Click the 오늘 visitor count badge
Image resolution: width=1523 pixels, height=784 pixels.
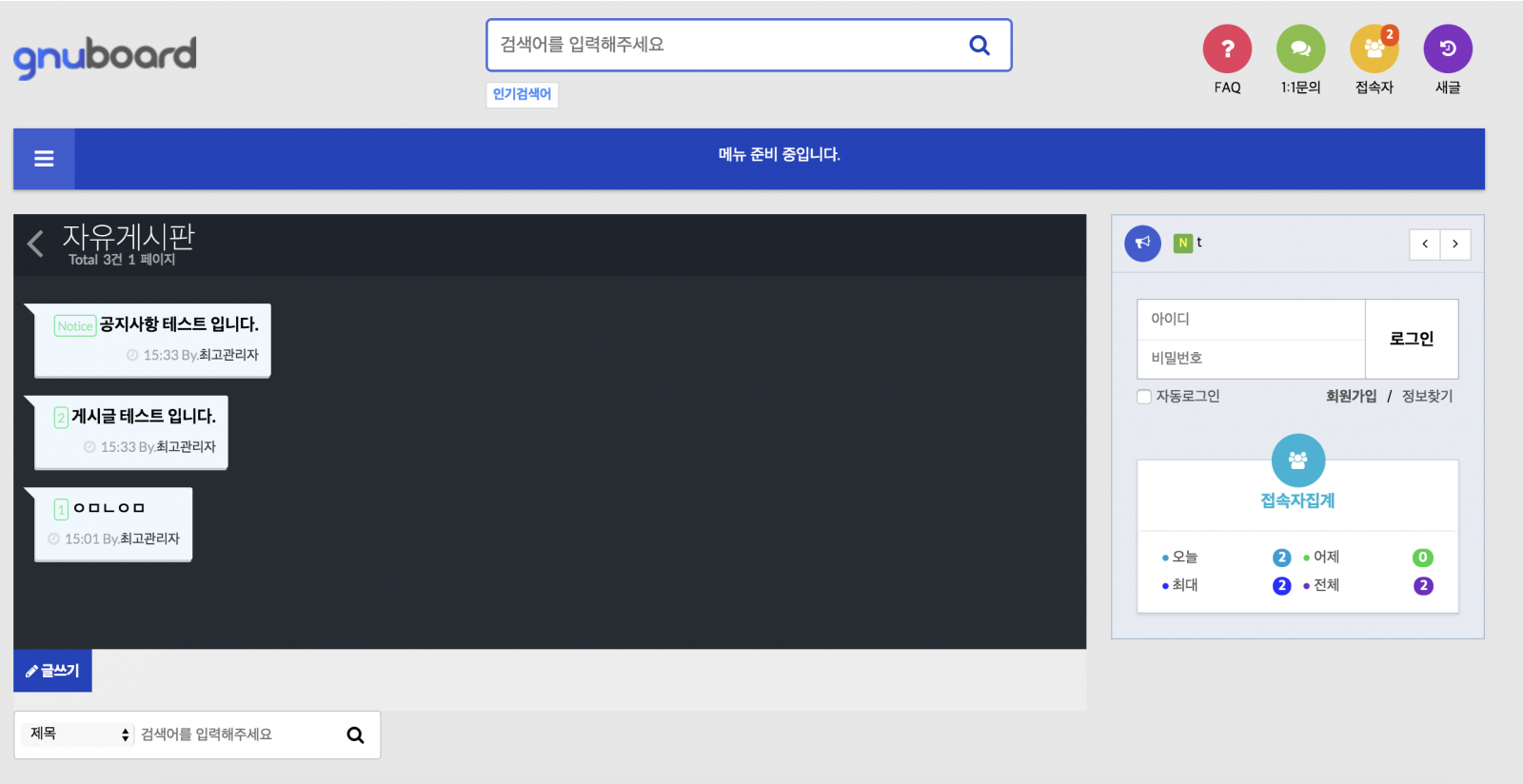[x=1281, y=558]
